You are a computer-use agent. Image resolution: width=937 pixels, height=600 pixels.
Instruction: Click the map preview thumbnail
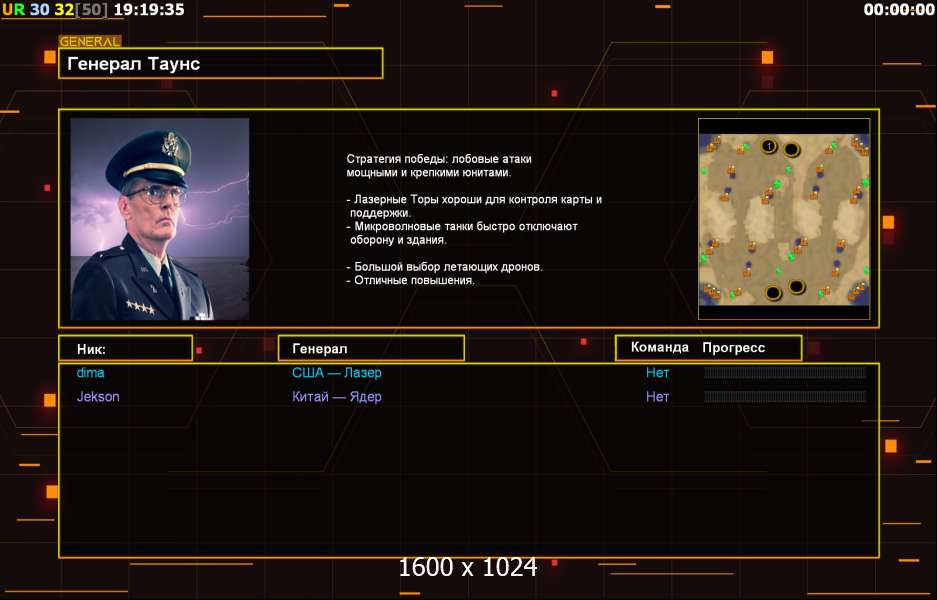[x=784, y=219]
